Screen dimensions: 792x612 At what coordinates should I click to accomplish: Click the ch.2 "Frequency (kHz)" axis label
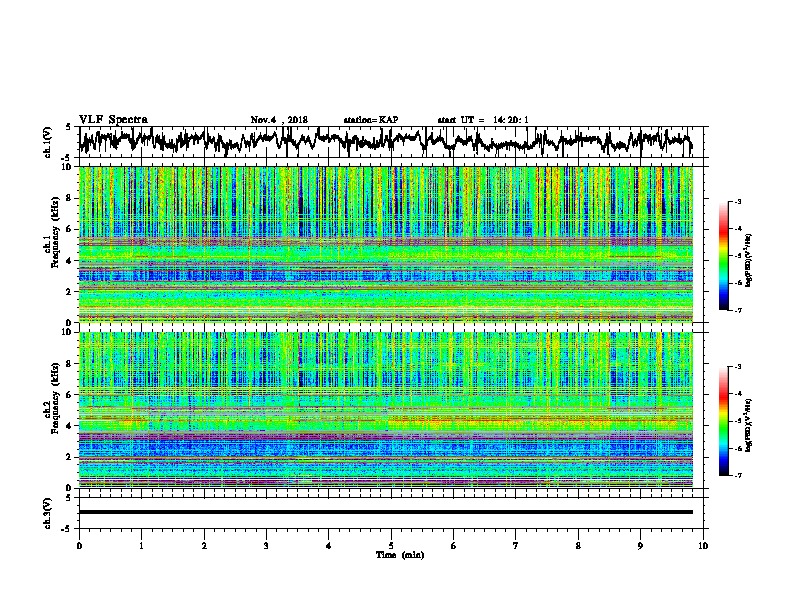coord(55,397)
